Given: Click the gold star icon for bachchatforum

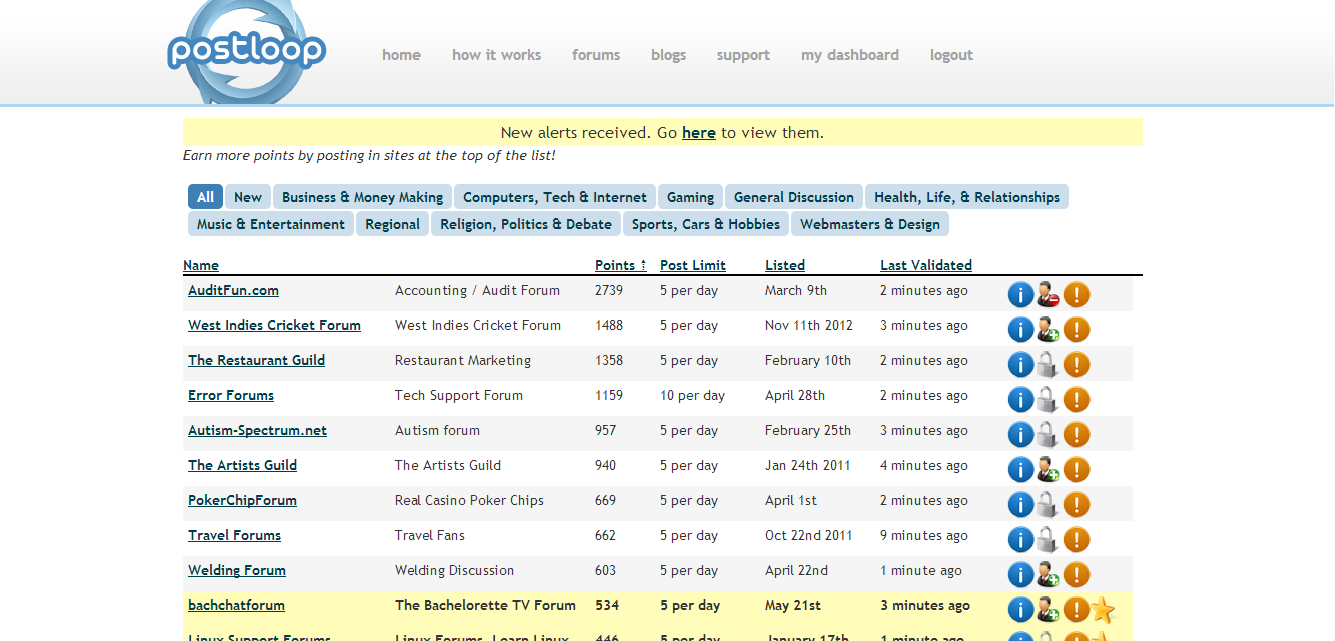Looking at the screenshot, I should click(x=1103, y=609).
